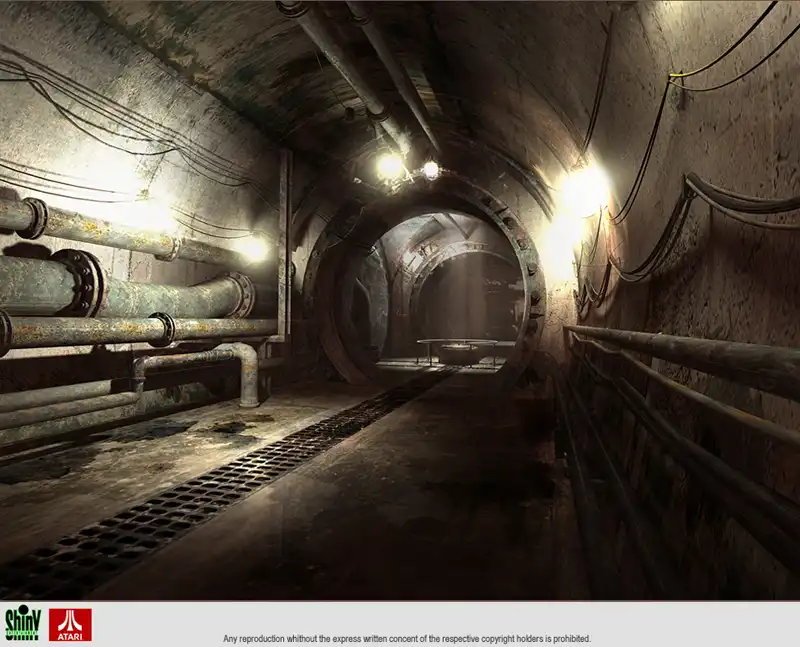Screen dimensions: 800x647
Task: Click the green Shiny logo
Action: (x=21, y=624)
